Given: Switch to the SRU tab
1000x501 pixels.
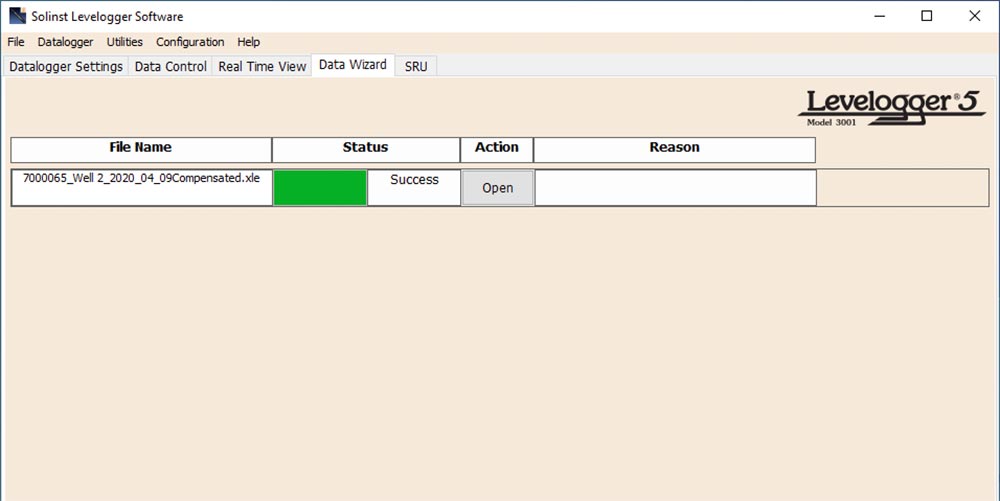Looking at the screenshot, I should (x=416, y=66).
